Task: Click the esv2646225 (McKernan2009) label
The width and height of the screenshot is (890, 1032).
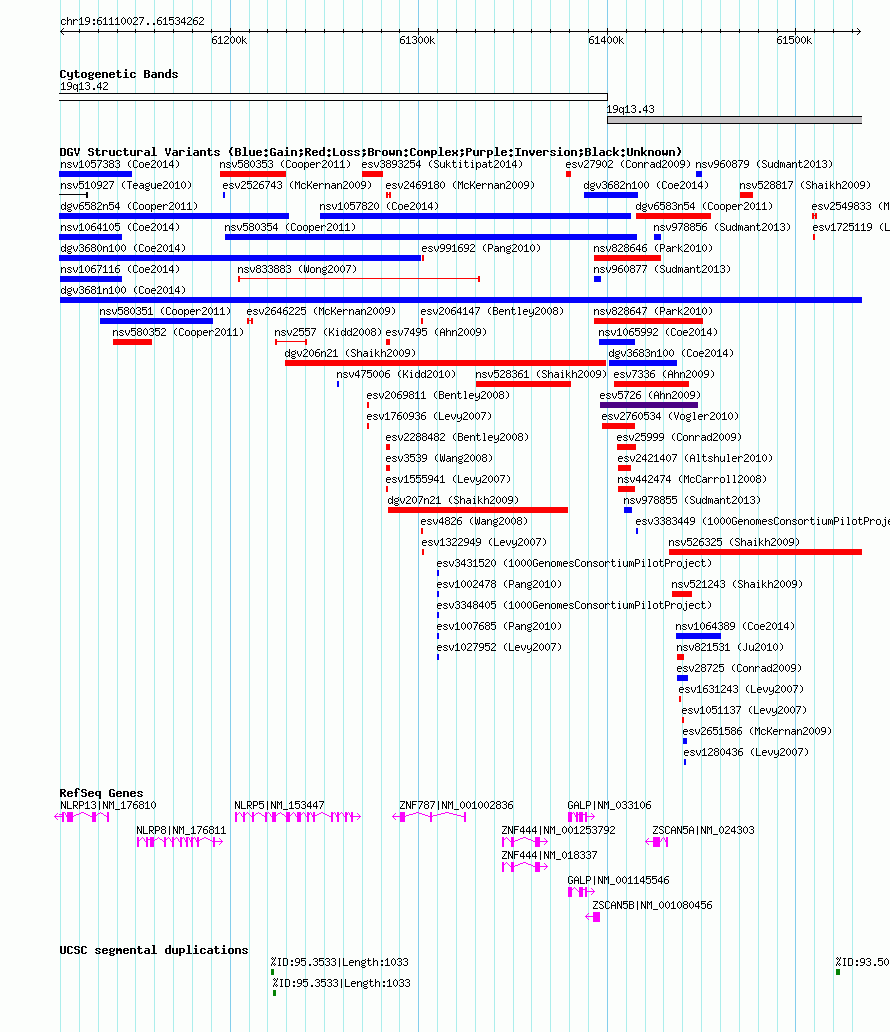Action: [321, 312]
